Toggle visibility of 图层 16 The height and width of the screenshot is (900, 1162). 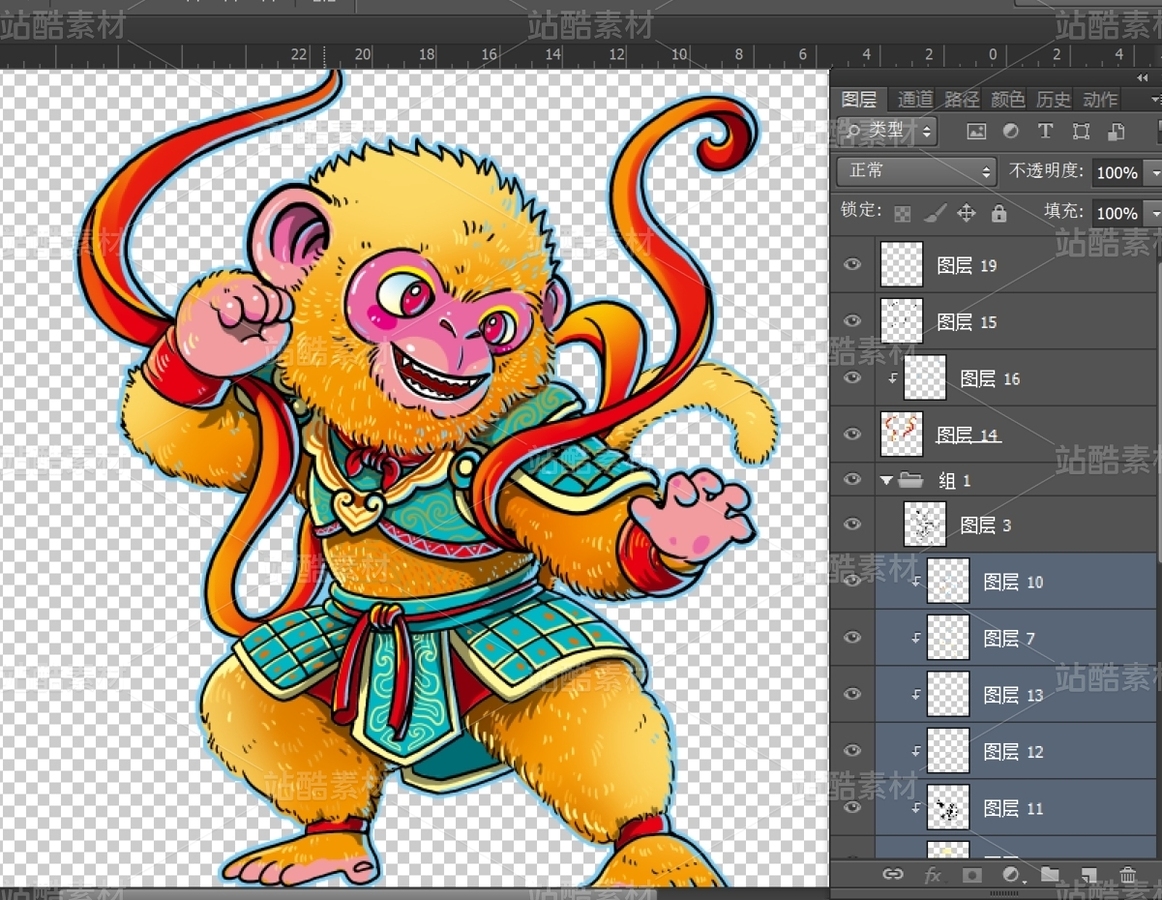click(852, 377)
